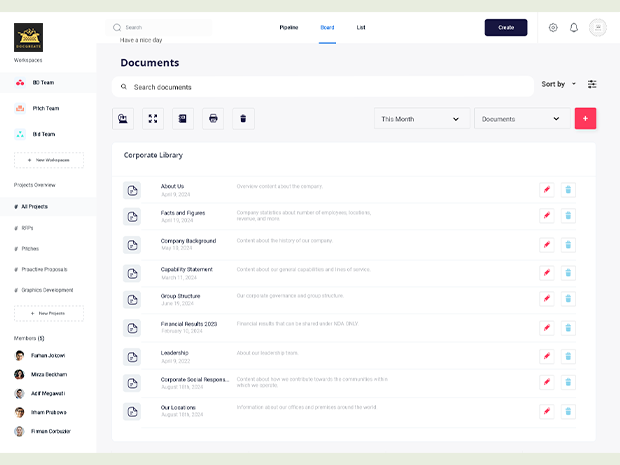The image size is (620, 465).
Task: Open the RFPs project list
Action: coord(24,228)
